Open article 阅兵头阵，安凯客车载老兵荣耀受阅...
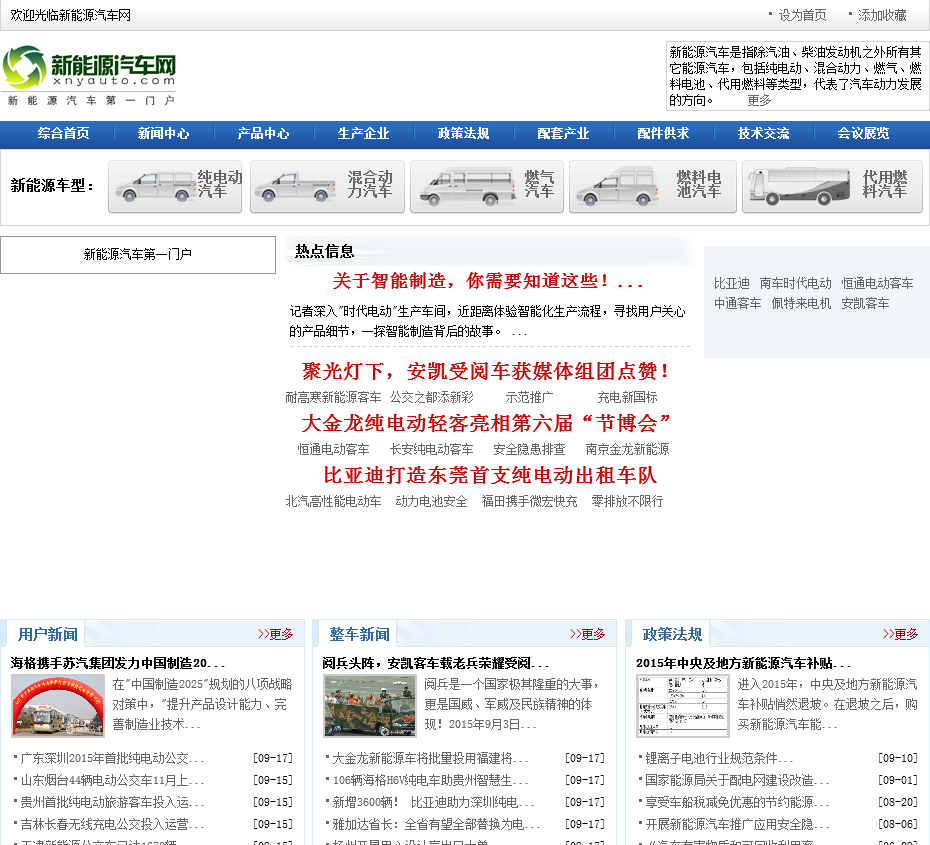The width and height of the screenshot is (930, 845). point(435,663)
